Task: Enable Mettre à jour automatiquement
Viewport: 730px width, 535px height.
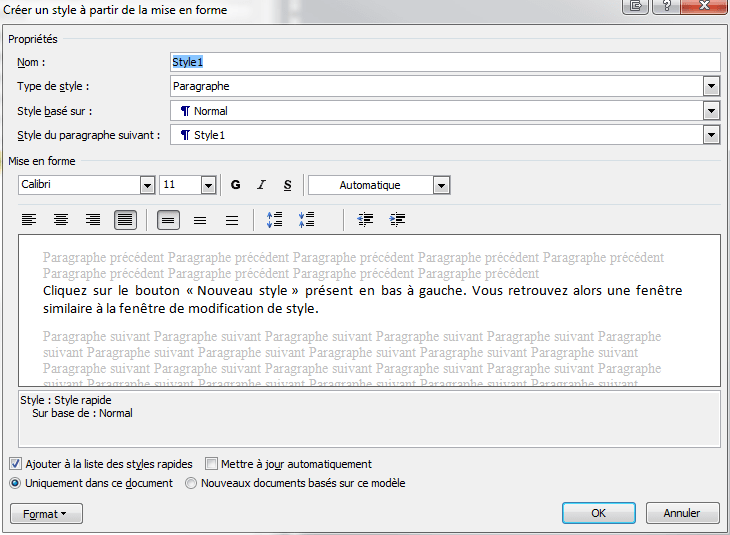Action: [211, 464]
